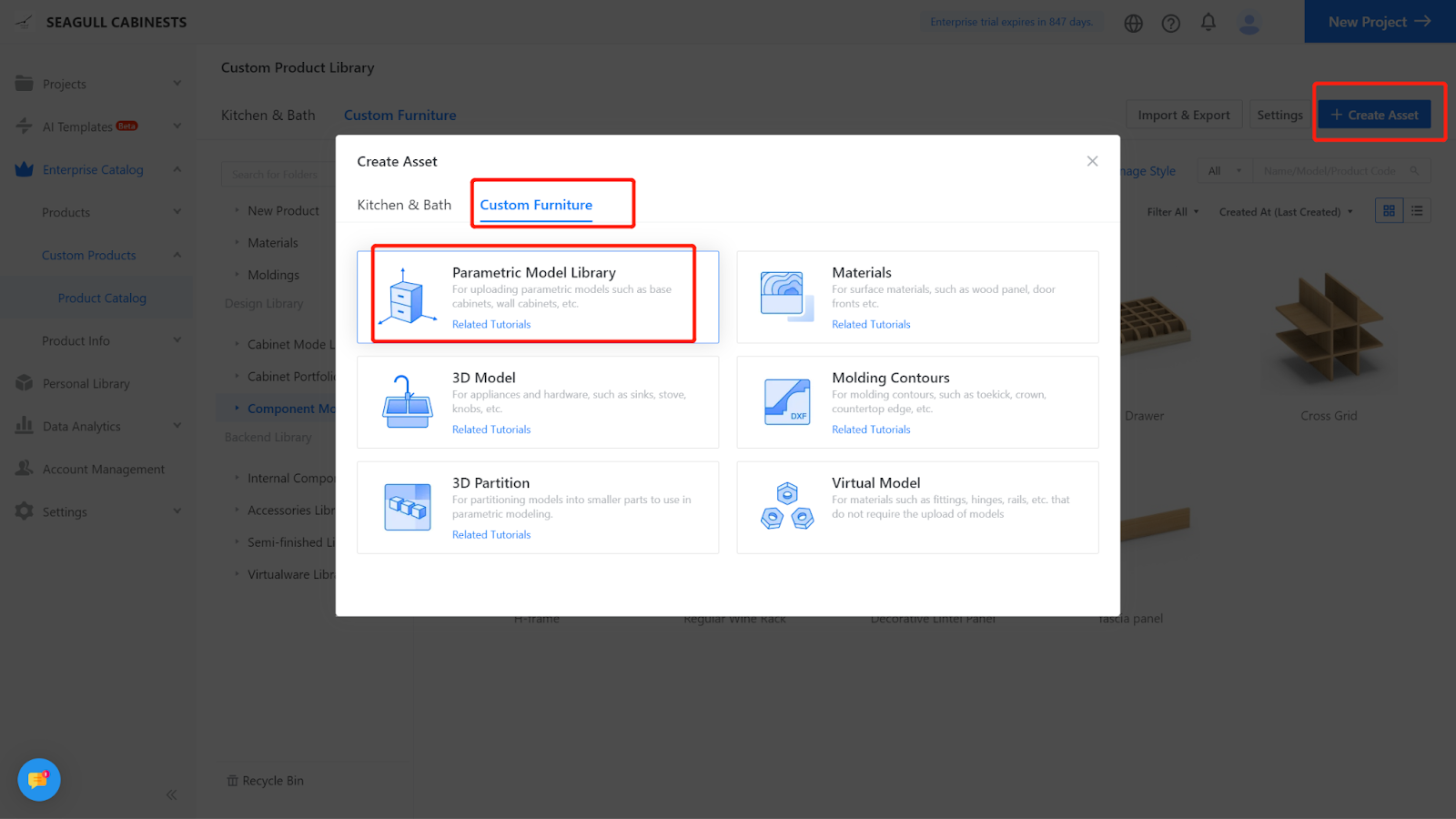Switch to grid view layout
1456x819 pixels.
(x=1389, y=211)
